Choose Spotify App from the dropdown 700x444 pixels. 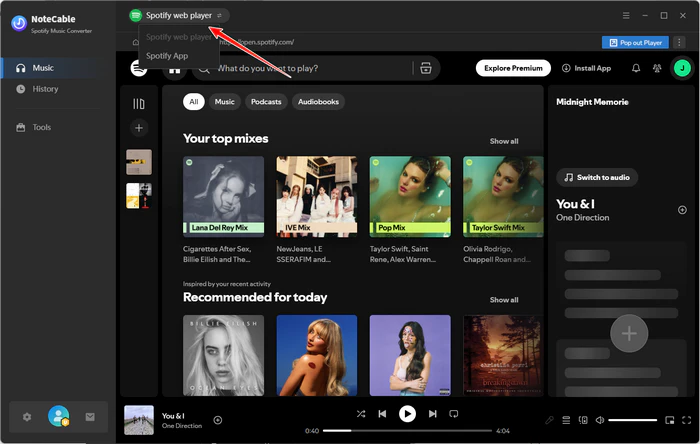point(167,56)
